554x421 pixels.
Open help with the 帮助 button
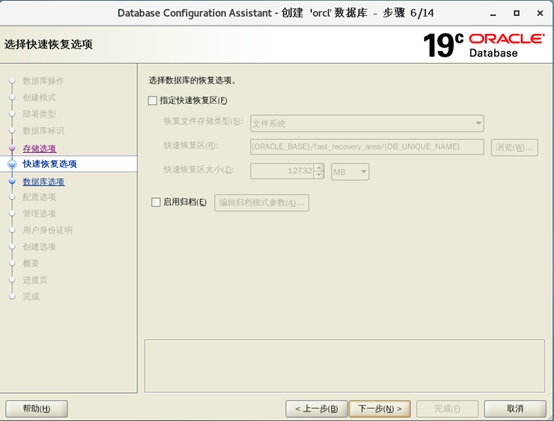37,409
